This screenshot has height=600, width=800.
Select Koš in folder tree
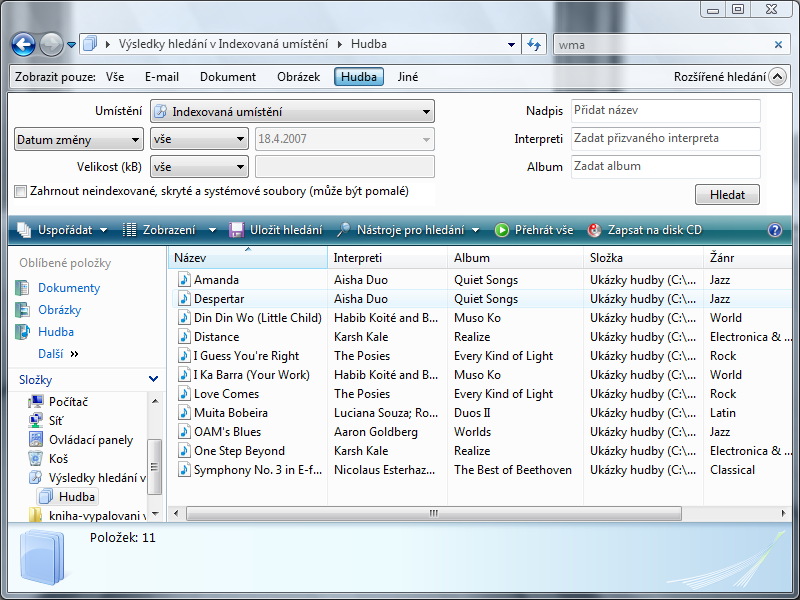(x=58, y=459)
